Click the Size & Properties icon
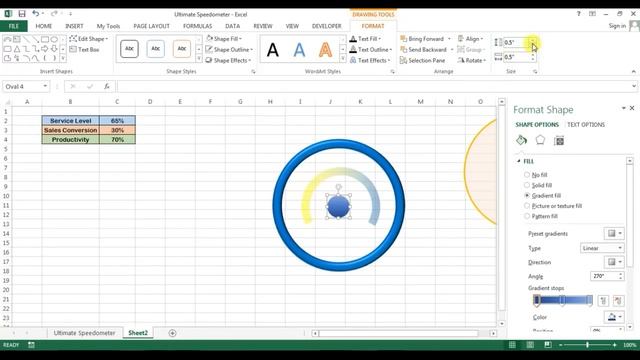The image size is (640, 360). point(559,141)
